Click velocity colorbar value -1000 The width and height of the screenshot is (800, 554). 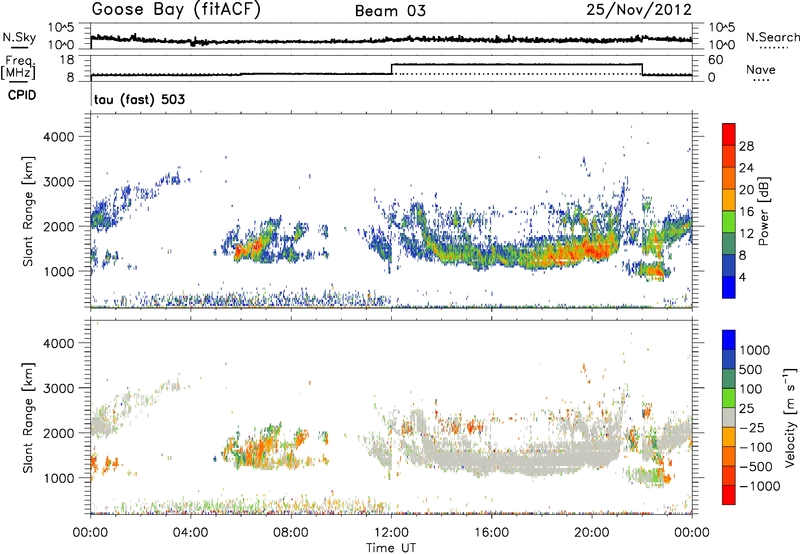point(760,486)
